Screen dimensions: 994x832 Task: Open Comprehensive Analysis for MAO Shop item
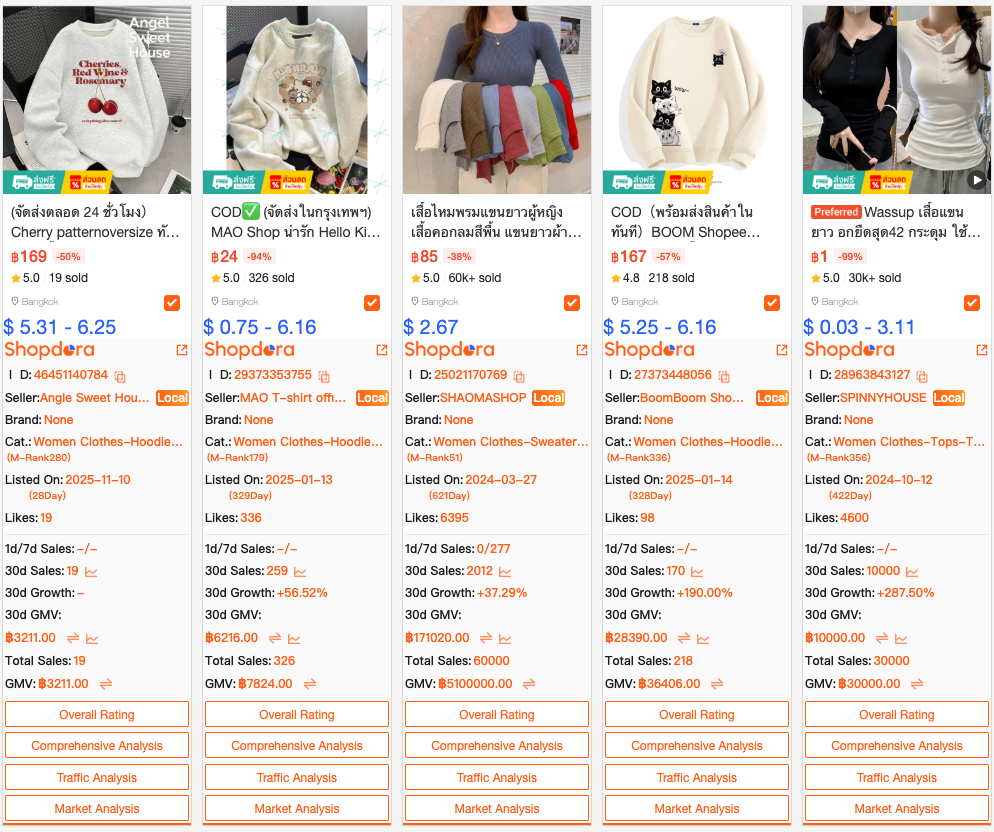297,746
